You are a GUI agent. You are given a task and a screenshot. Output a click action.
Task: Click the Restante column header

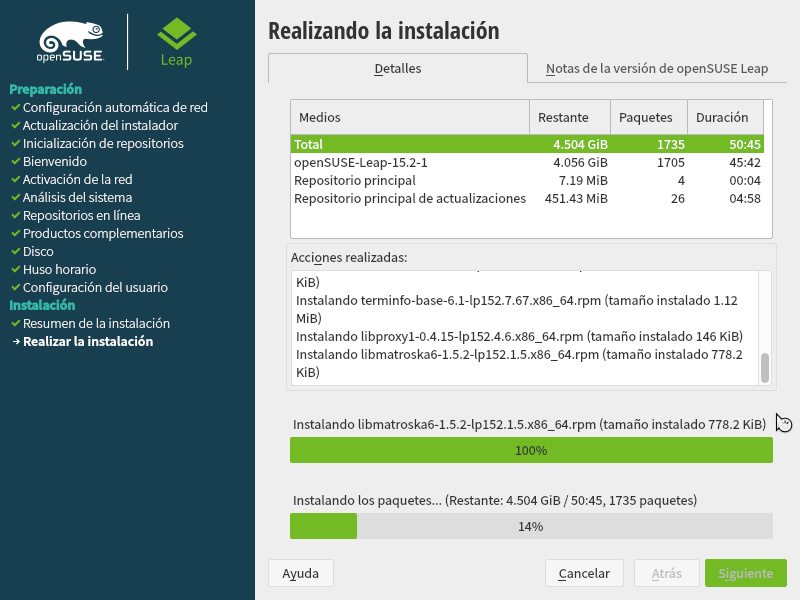(570, 117)
